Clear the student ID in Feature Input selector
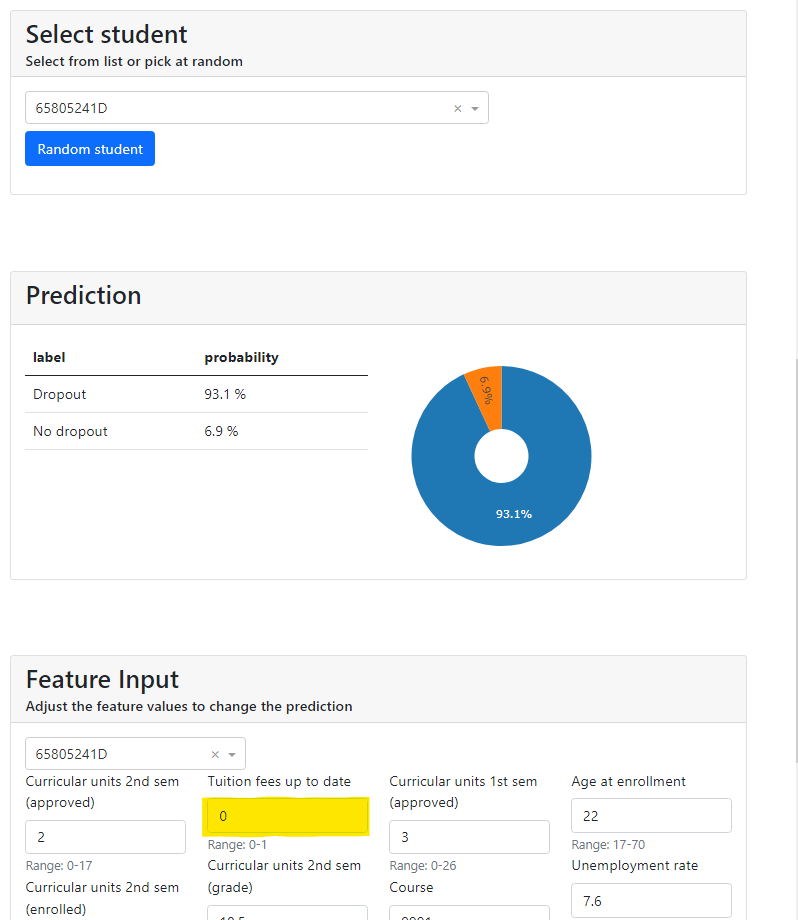This screenshot has height=920, width=798. coord(215,755)
